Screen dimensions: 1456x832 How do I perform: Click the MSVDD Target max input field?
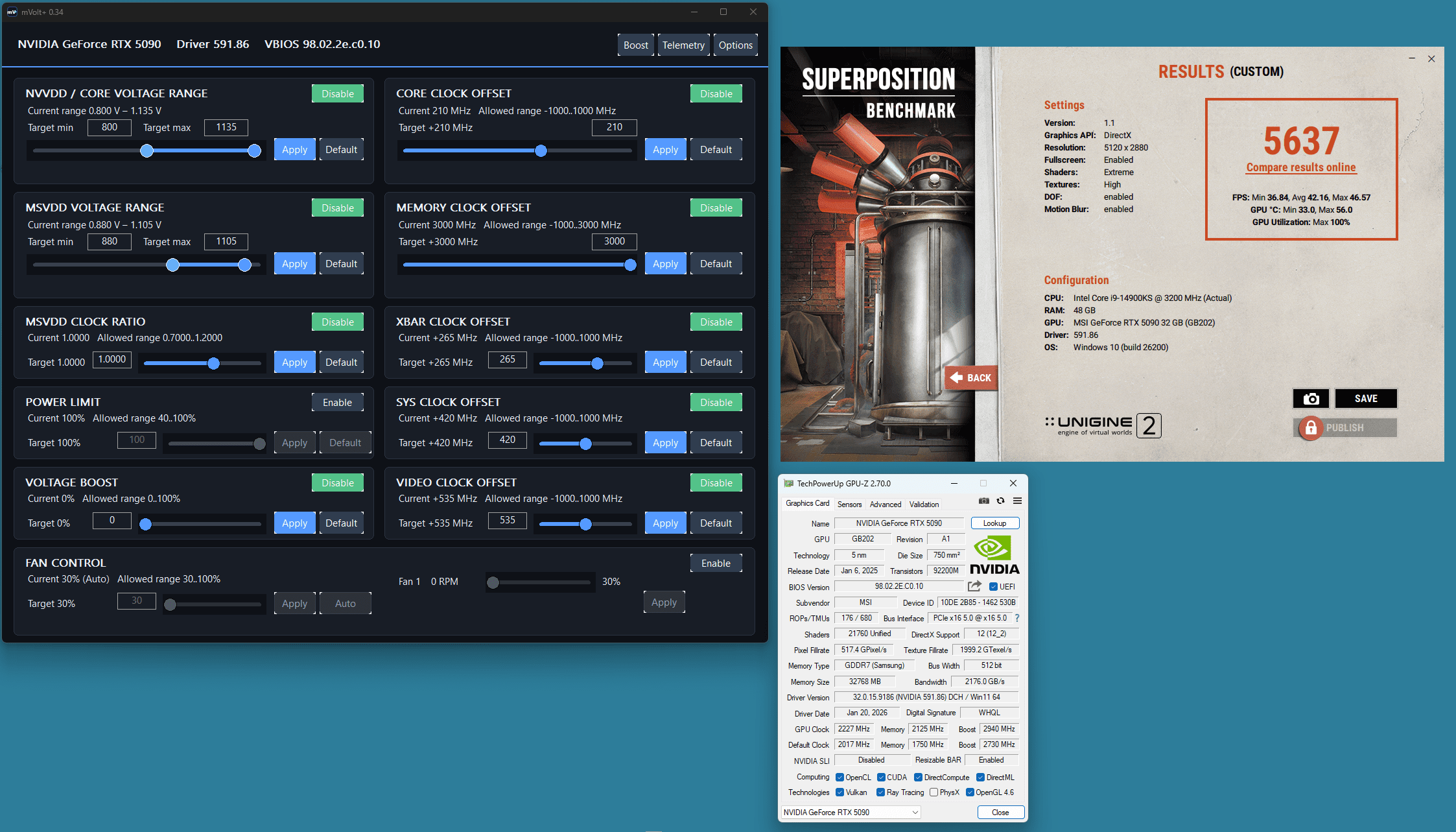point(226,241)
